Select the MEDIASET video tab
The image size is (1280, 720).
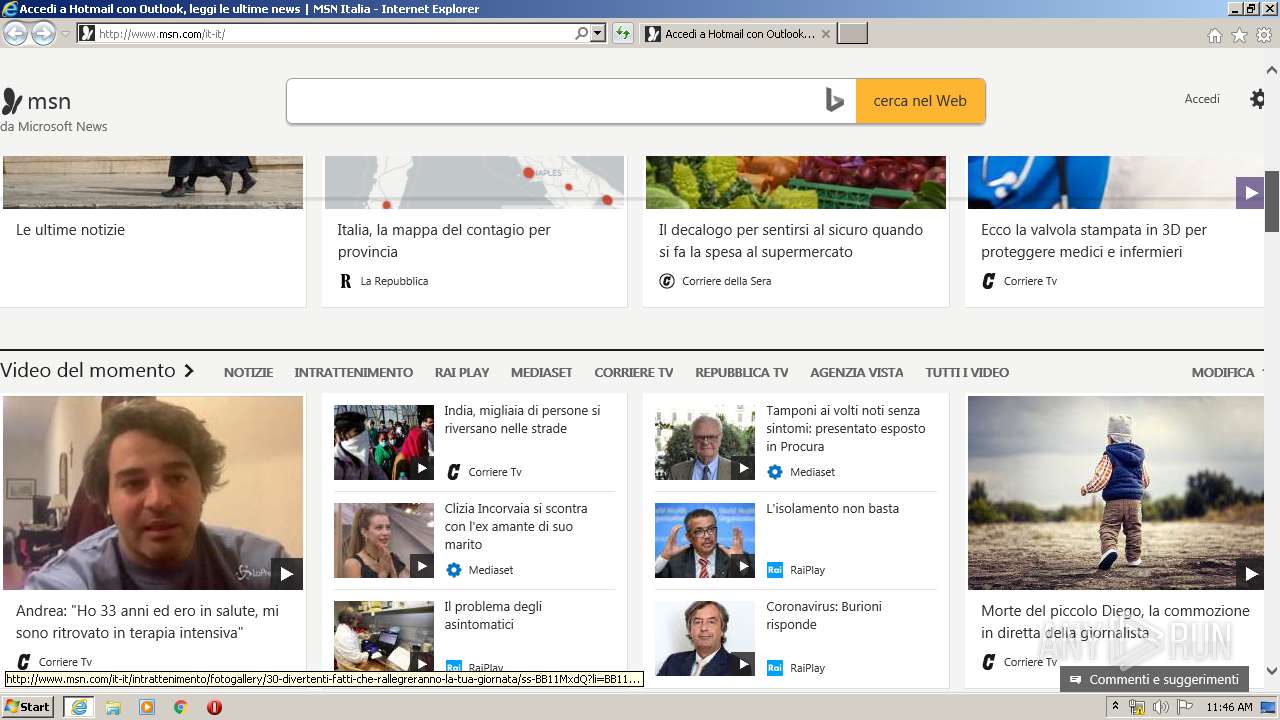coord(541,372)
